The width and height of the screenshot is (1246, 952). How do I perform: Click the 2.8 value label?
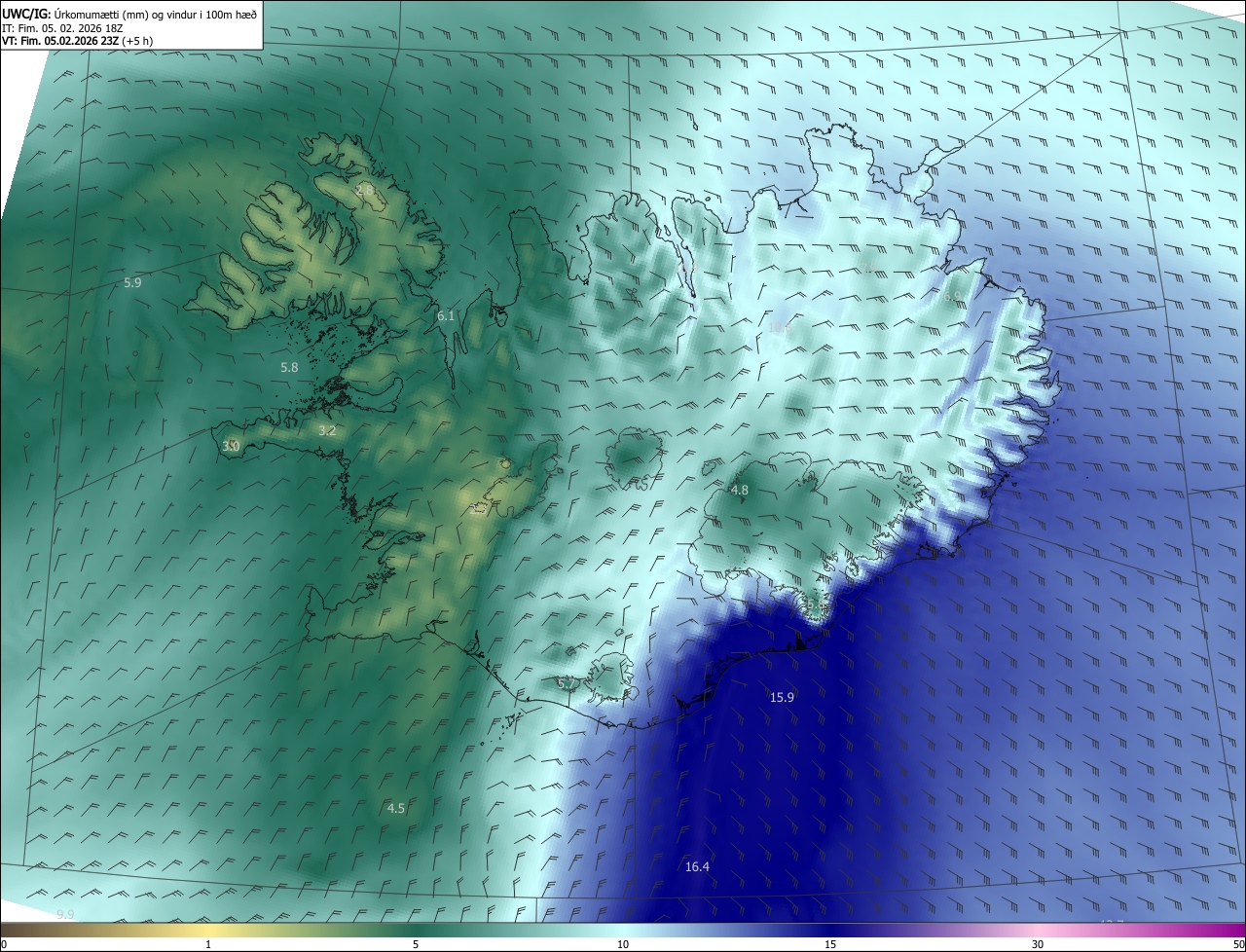[x=366, y=191]
